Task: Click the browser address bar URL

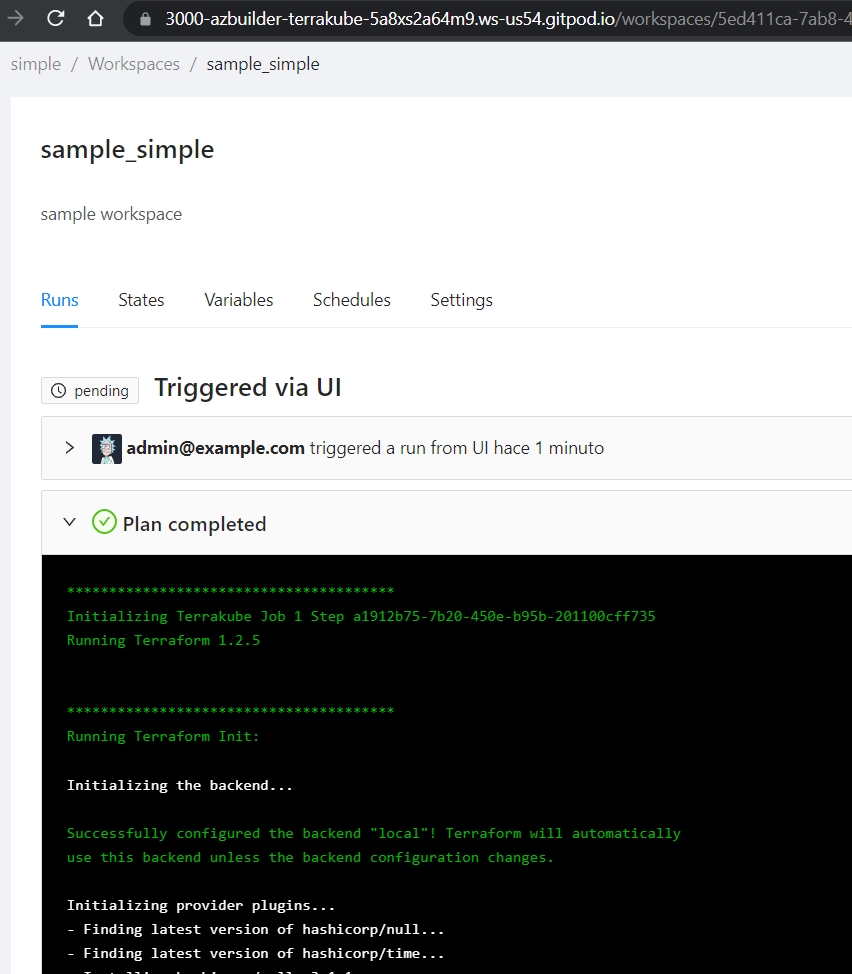Action: [x=508, y=19]
